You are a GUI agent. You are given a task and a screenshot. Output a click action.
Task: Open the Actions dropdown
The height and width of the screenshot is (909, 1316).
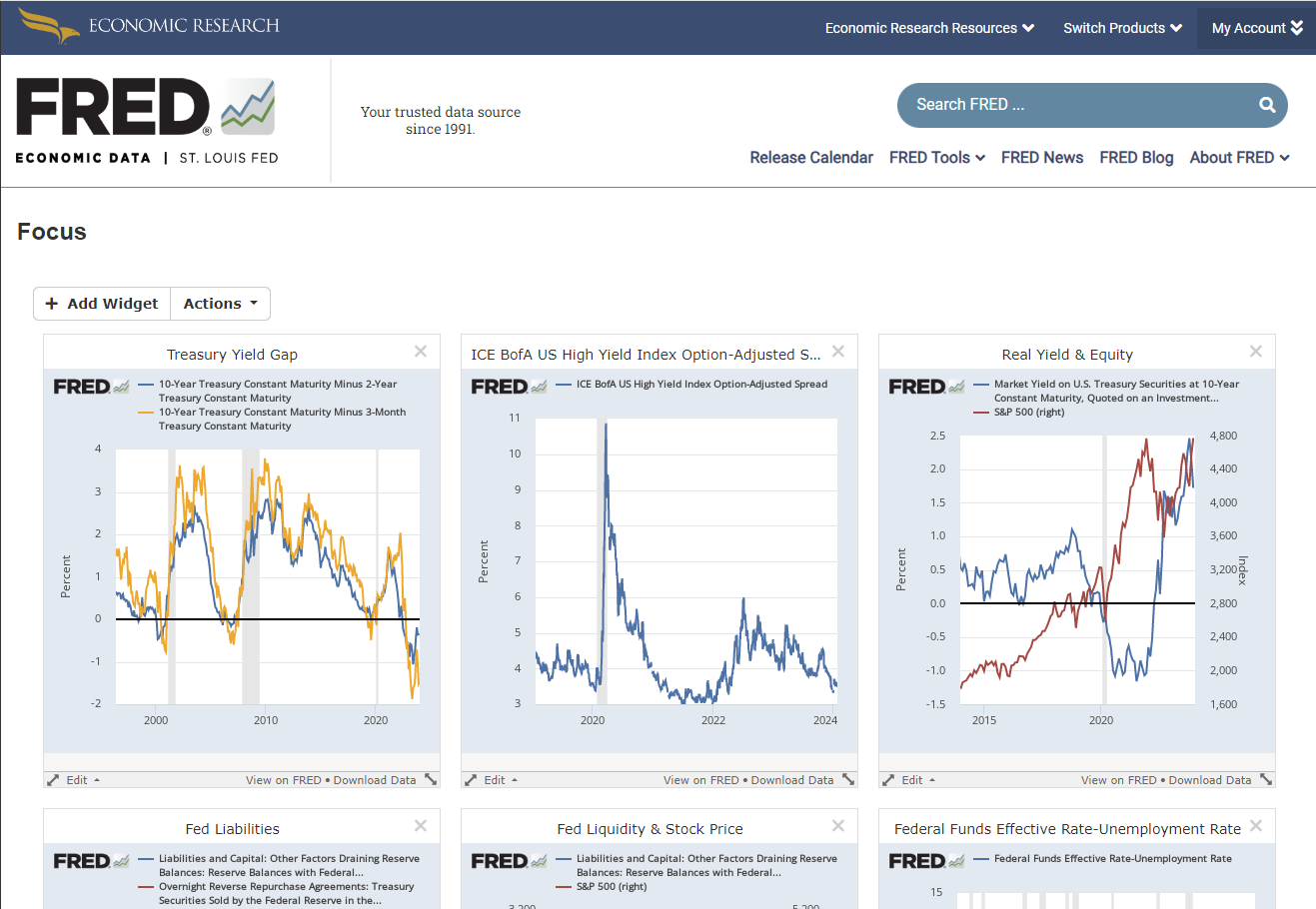(x=220, y=304)
